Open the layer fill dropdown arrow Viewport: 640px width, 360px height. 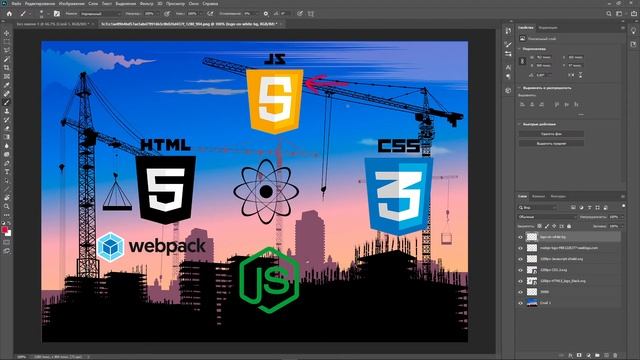click(622, 226)
